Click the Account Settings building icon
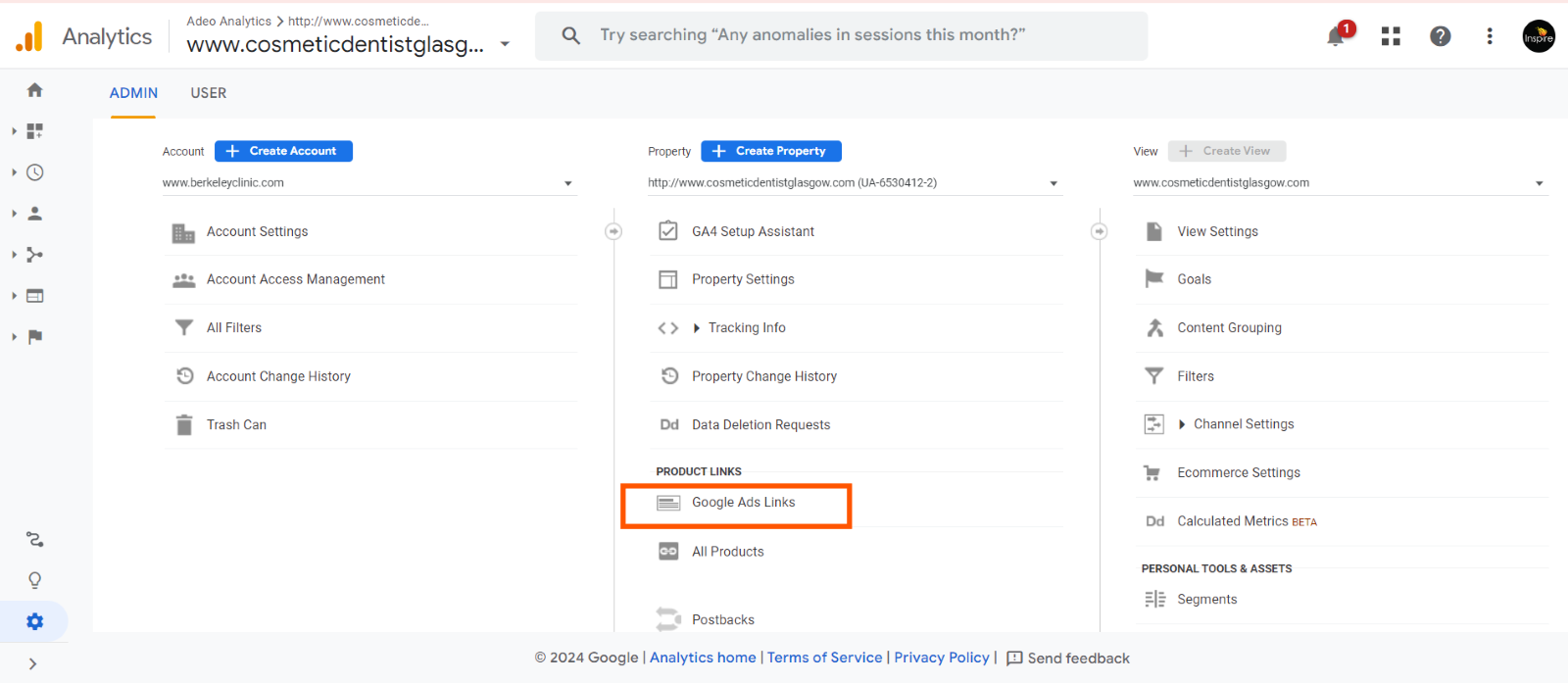 [183, 232]
